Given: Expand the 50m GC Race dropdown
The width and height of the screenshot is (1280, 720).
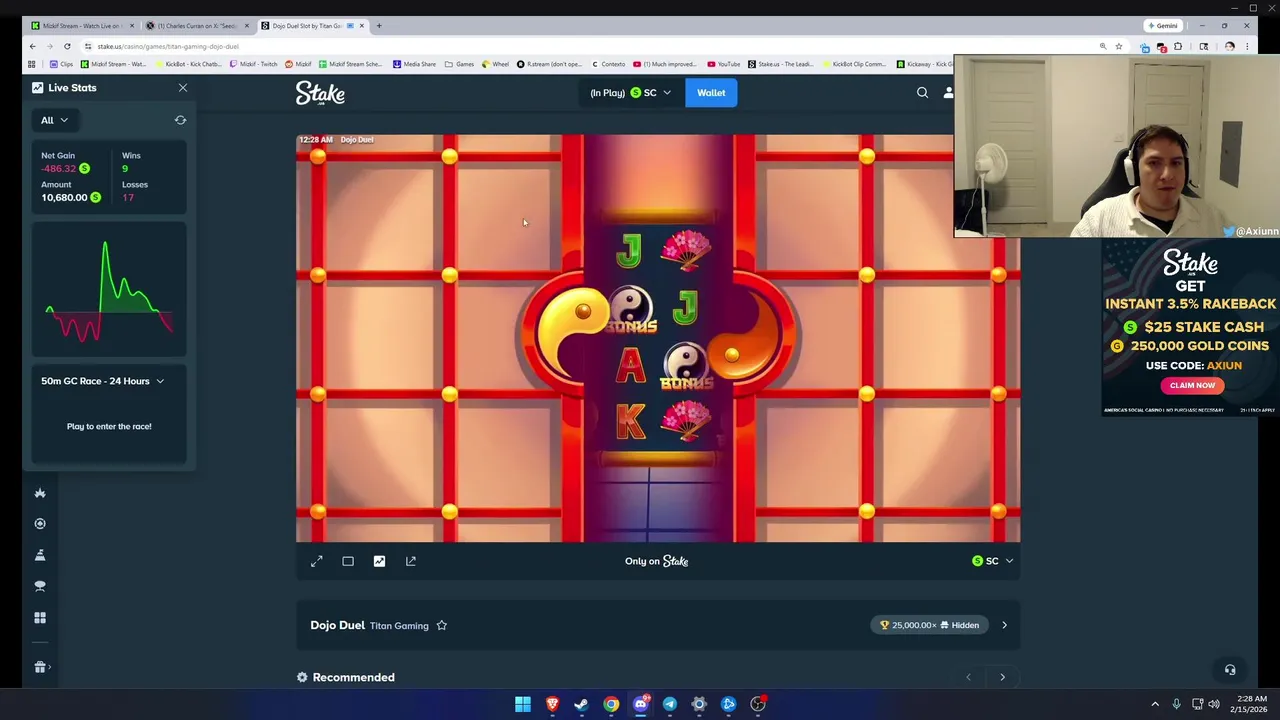Looking at the screenshot, I should [x=103, y=381].
